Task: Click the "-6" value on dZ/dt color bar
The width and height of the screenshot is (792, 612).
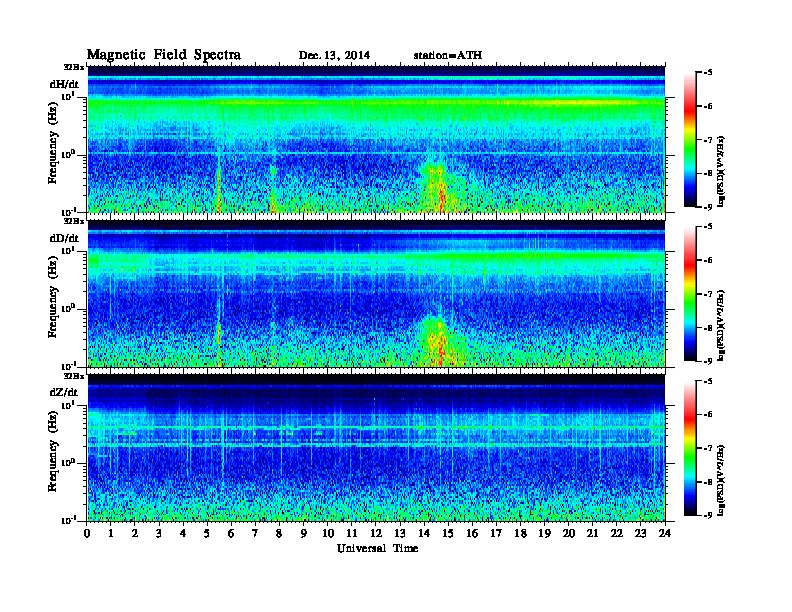Action: (x=708, y=415)
